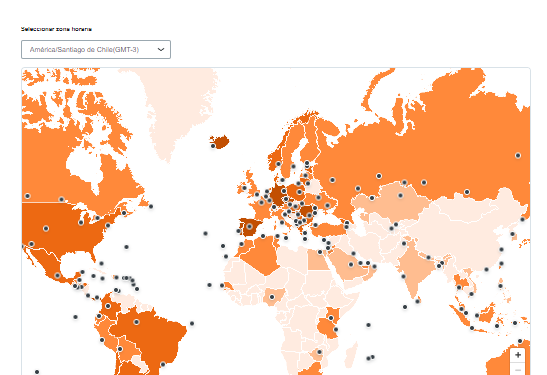Select the marker at Taiwan
The width and height of the screenshot is (547, 375).
[x=501, y=263]
